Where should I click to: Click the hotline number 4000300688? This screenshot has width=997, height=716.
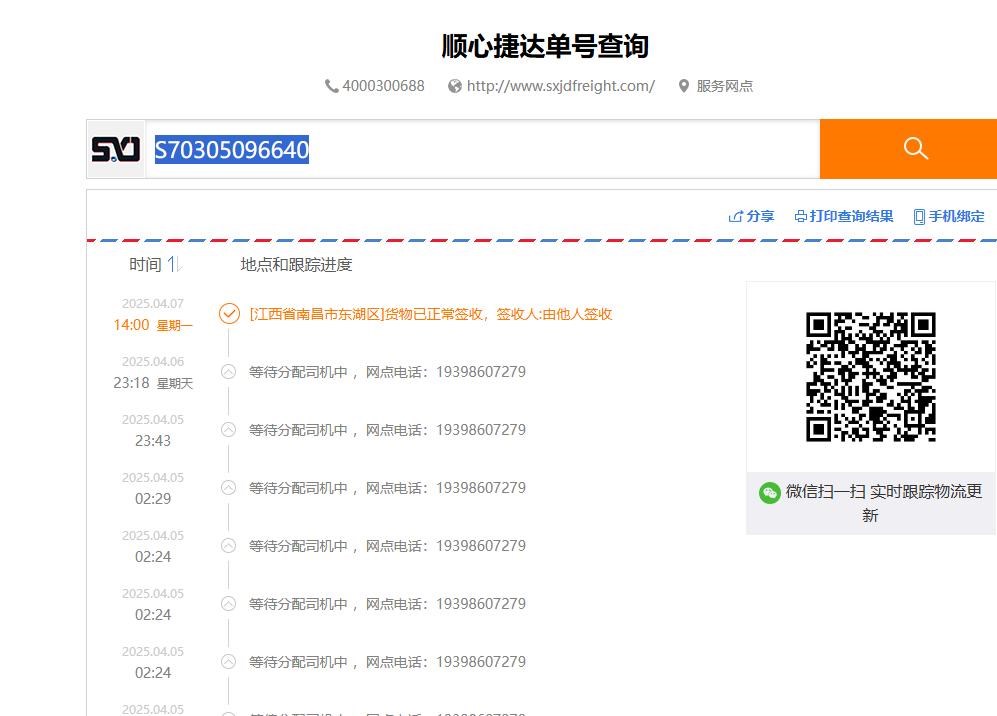click(x=383, y=86)
